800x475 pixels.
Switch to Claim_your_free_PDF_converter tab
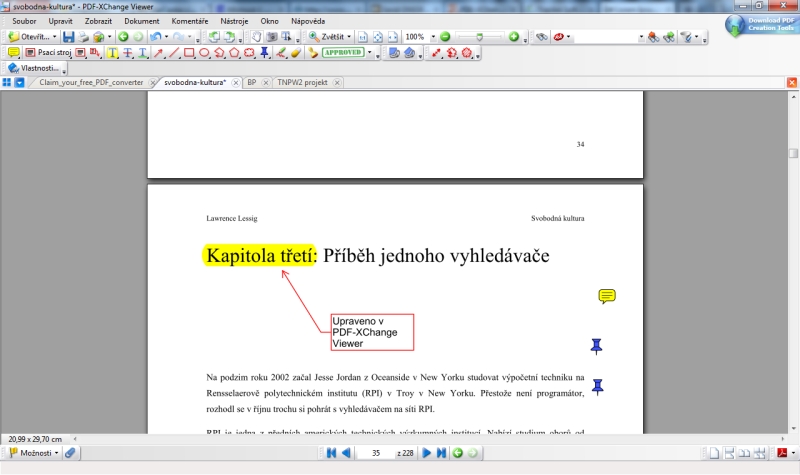click(x=91, y=82)
